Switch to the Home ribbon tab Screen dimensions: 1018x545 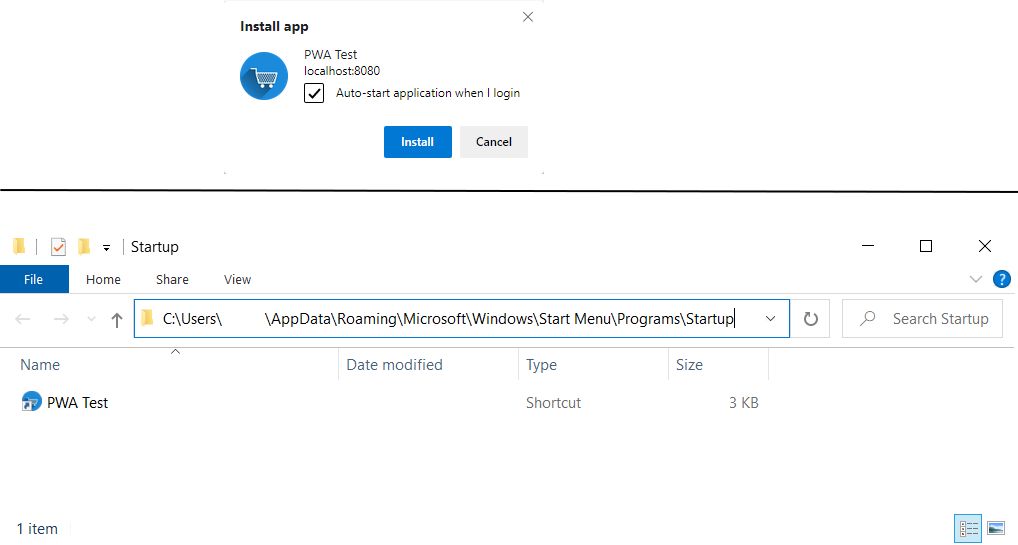point(103,279)
